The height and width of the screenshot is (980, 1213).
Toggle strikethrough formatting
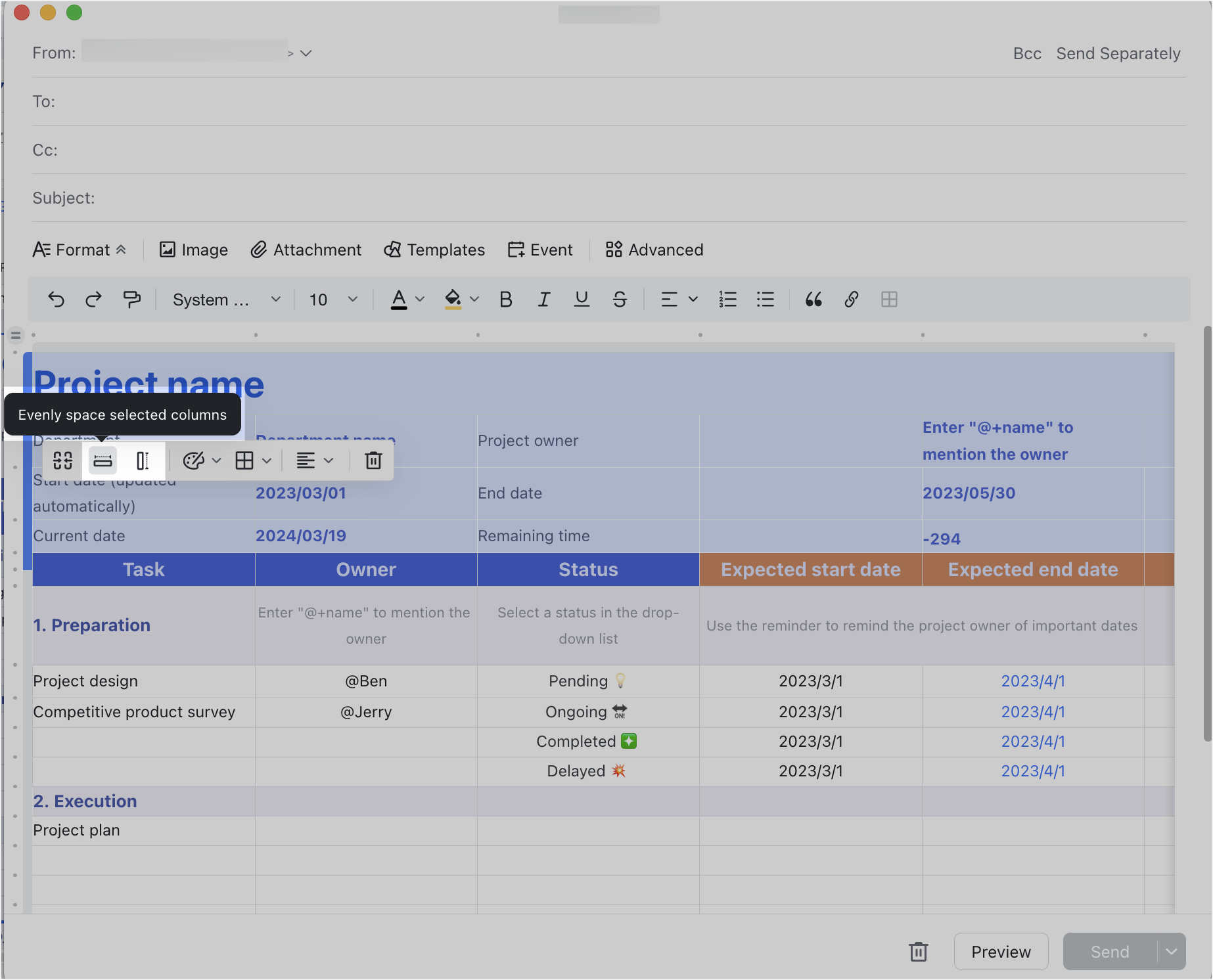pyautogui.click(x=620, y=300)
